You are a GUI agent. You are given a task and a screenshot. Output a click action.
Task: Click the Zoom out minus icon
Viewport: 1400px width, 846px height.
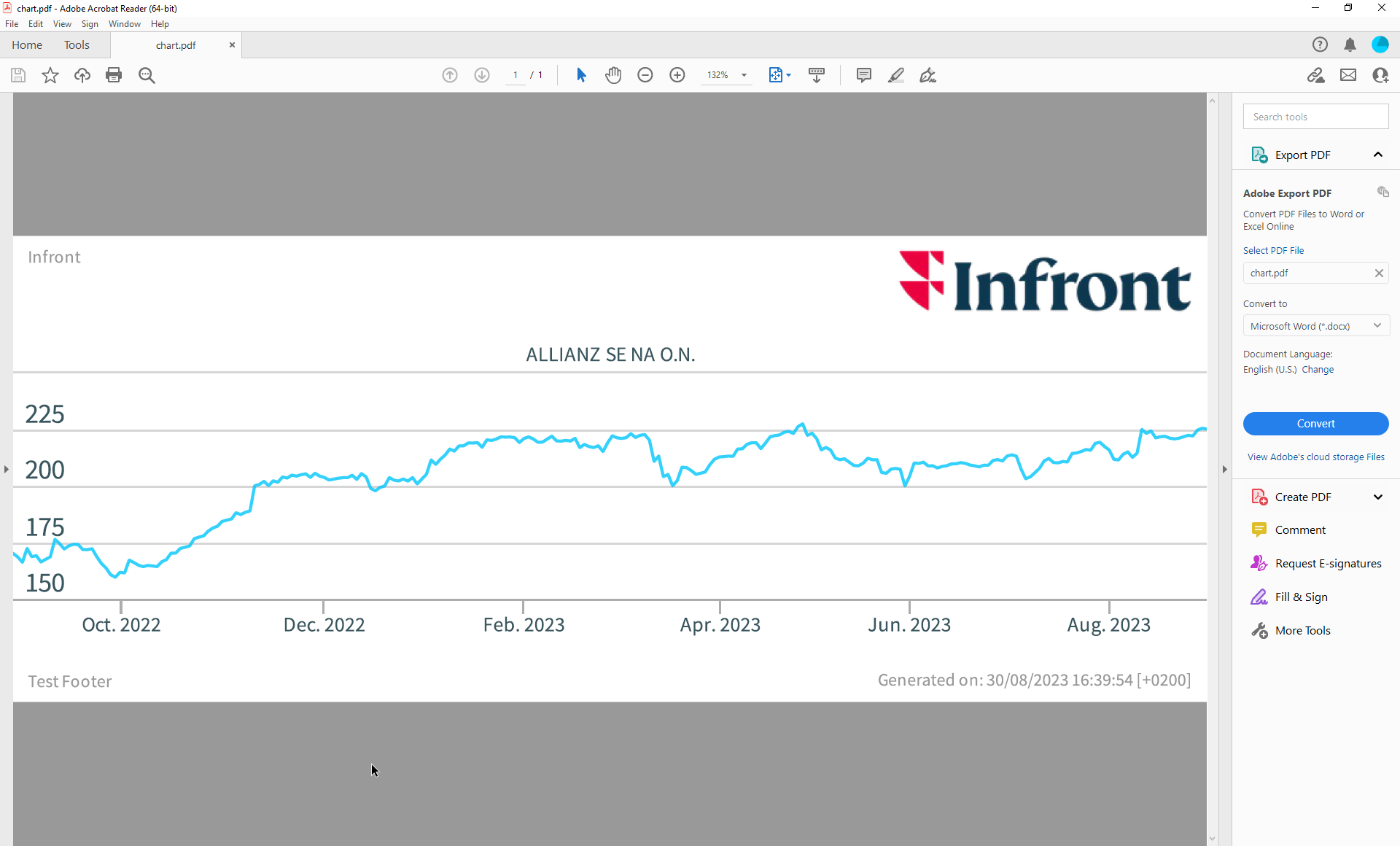coord(645,75)
